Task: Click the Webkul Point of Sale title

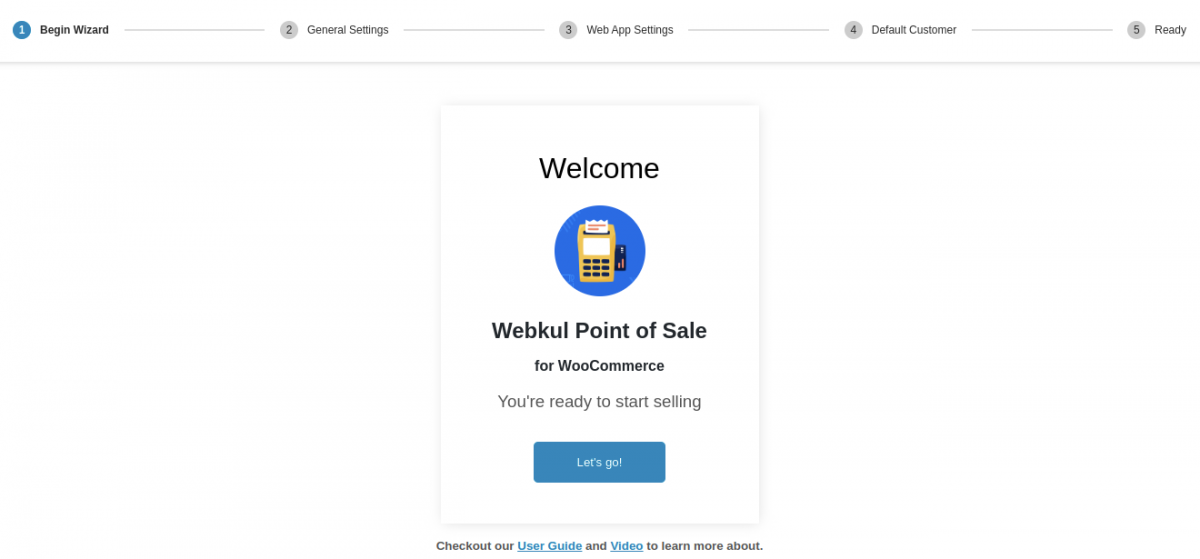Action: tap(599, 331)
